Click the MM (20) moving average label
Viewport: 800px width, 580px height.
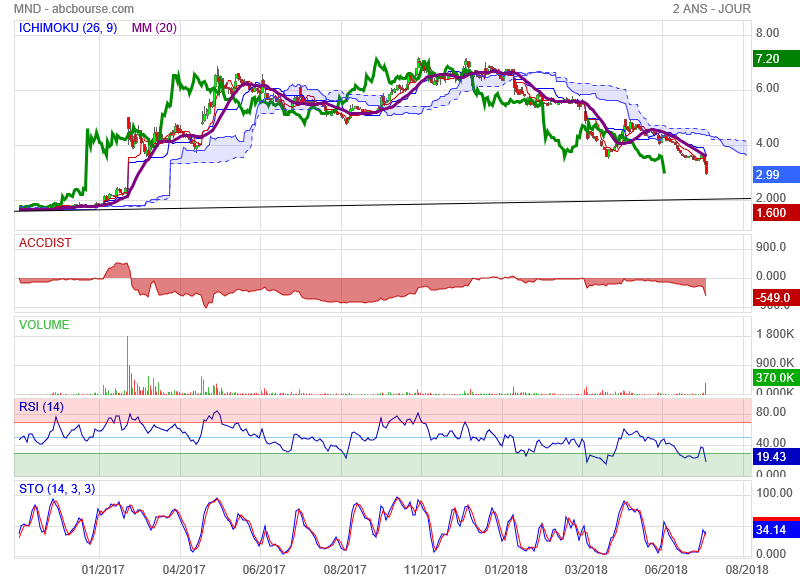[155, 28]
